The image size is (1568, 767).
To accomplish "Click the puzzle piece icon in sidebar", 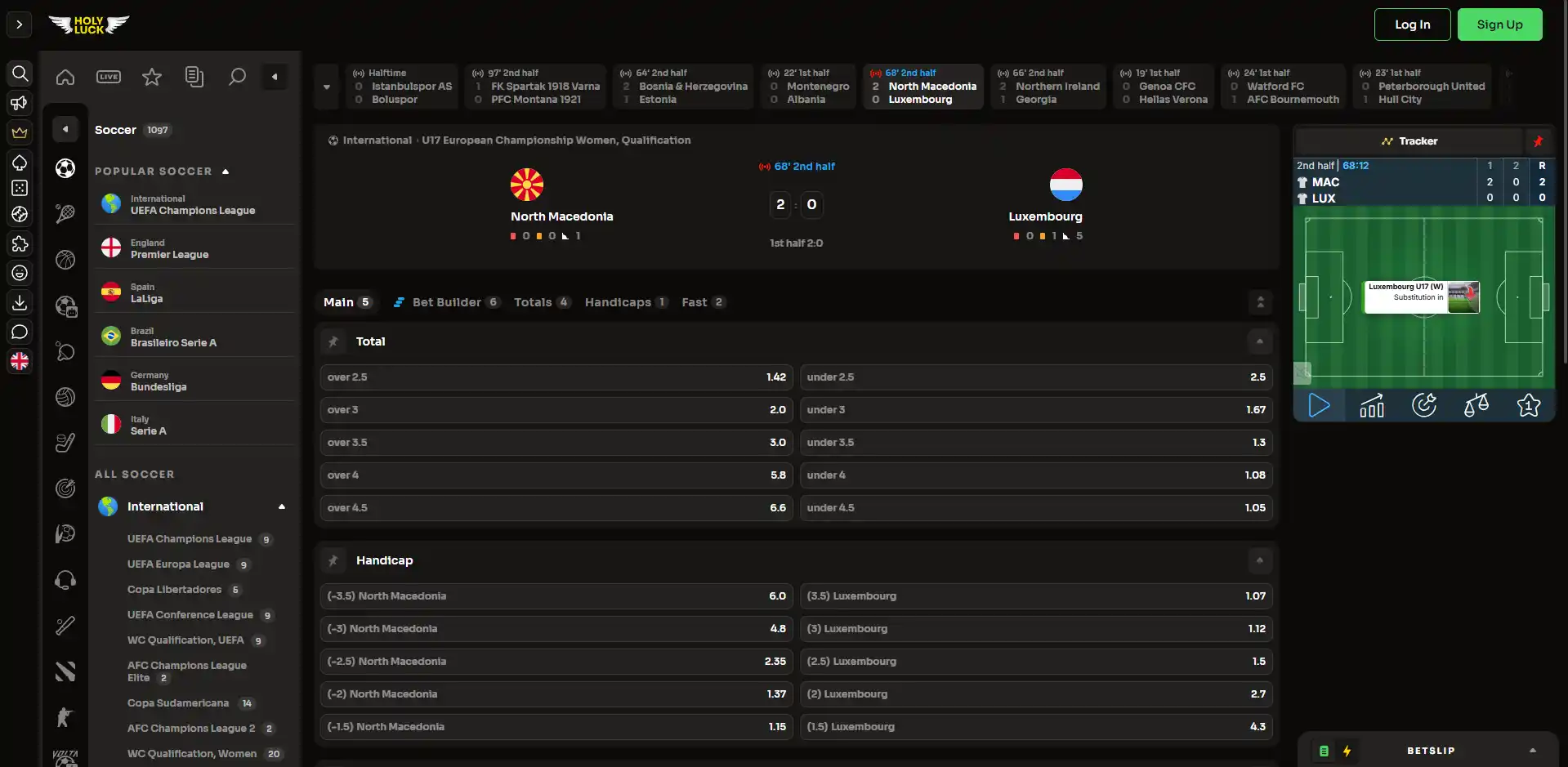I will point(20,243).
